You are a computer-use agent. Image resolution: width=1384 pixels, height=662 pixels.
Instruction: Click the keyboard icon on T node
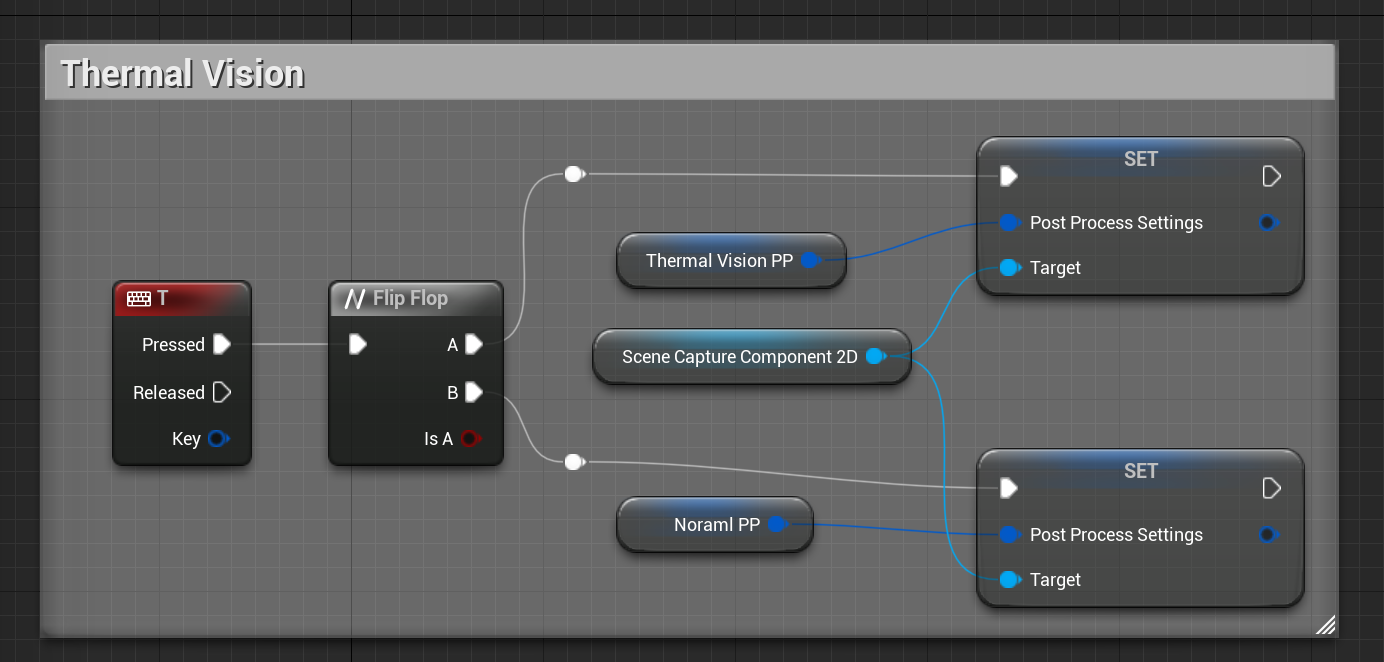click(x=139, y=298)
